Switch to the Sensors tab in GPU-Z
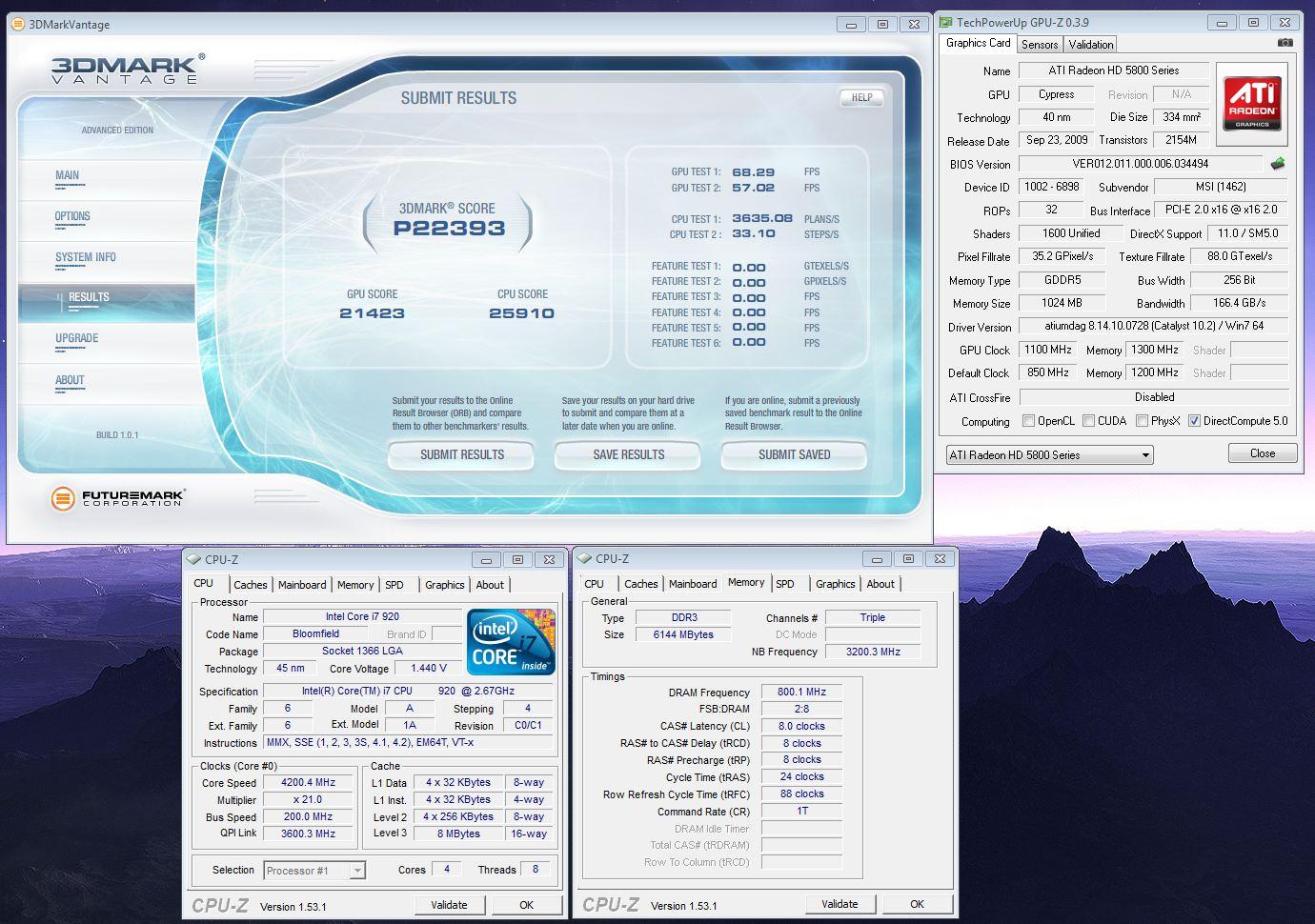The width and height of the screenshot is (1315, 924). click(1040, 45)
